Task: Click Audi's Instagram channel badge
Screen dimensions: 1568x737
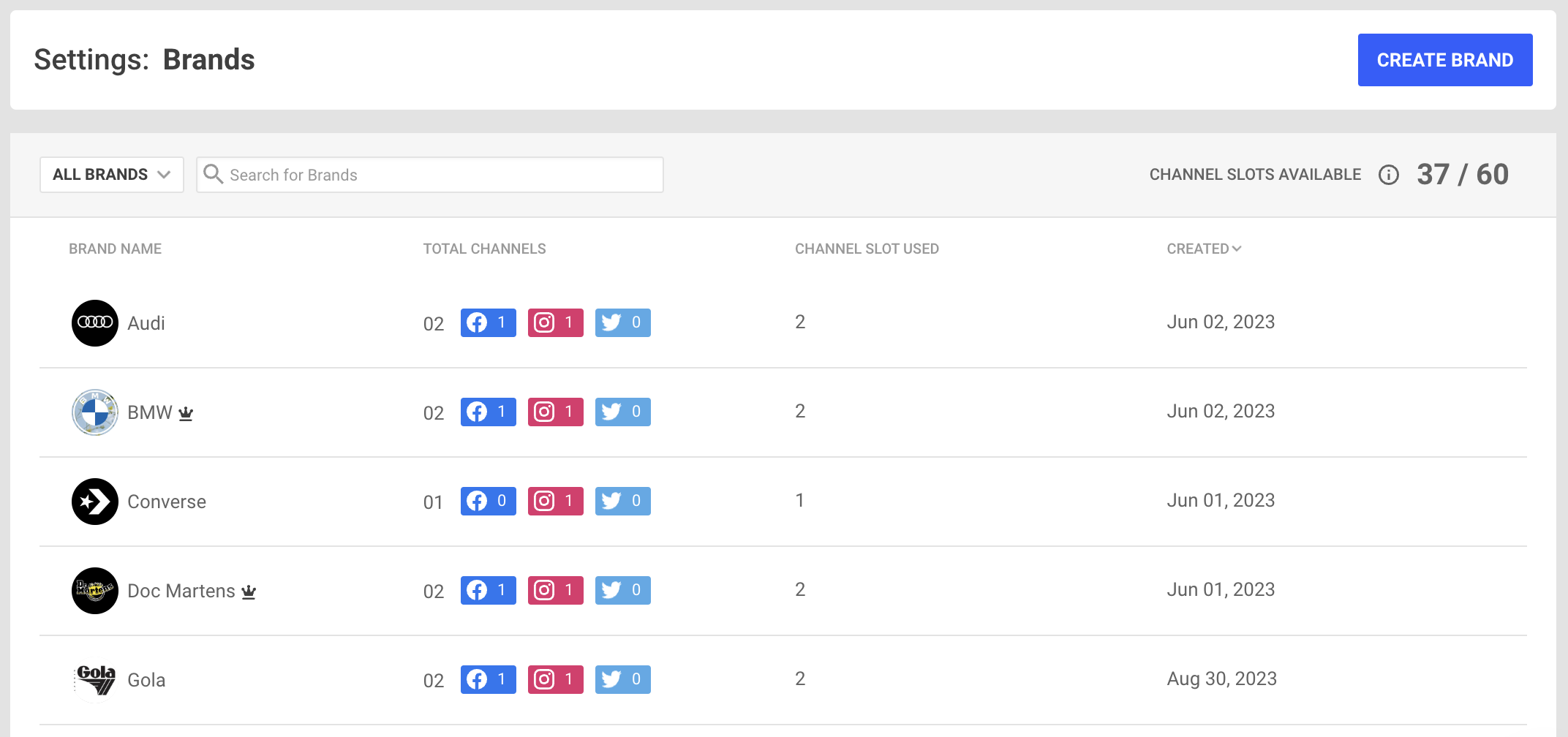Action: tap(556, 322)
